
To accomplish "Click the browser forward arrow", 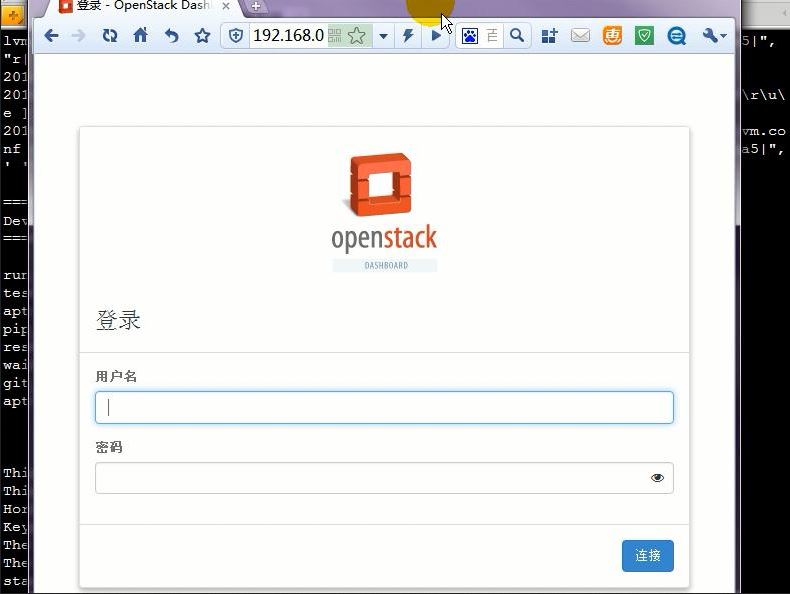I will [78, 36].
